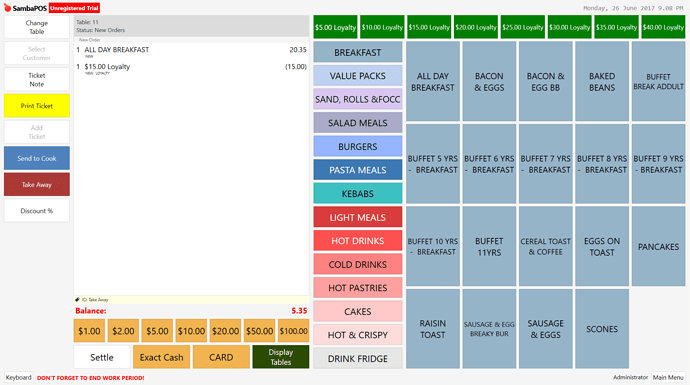This screenshot has height=385, width=690.
Task: Add RAISIN TOAST to the order
Action: 433,329
